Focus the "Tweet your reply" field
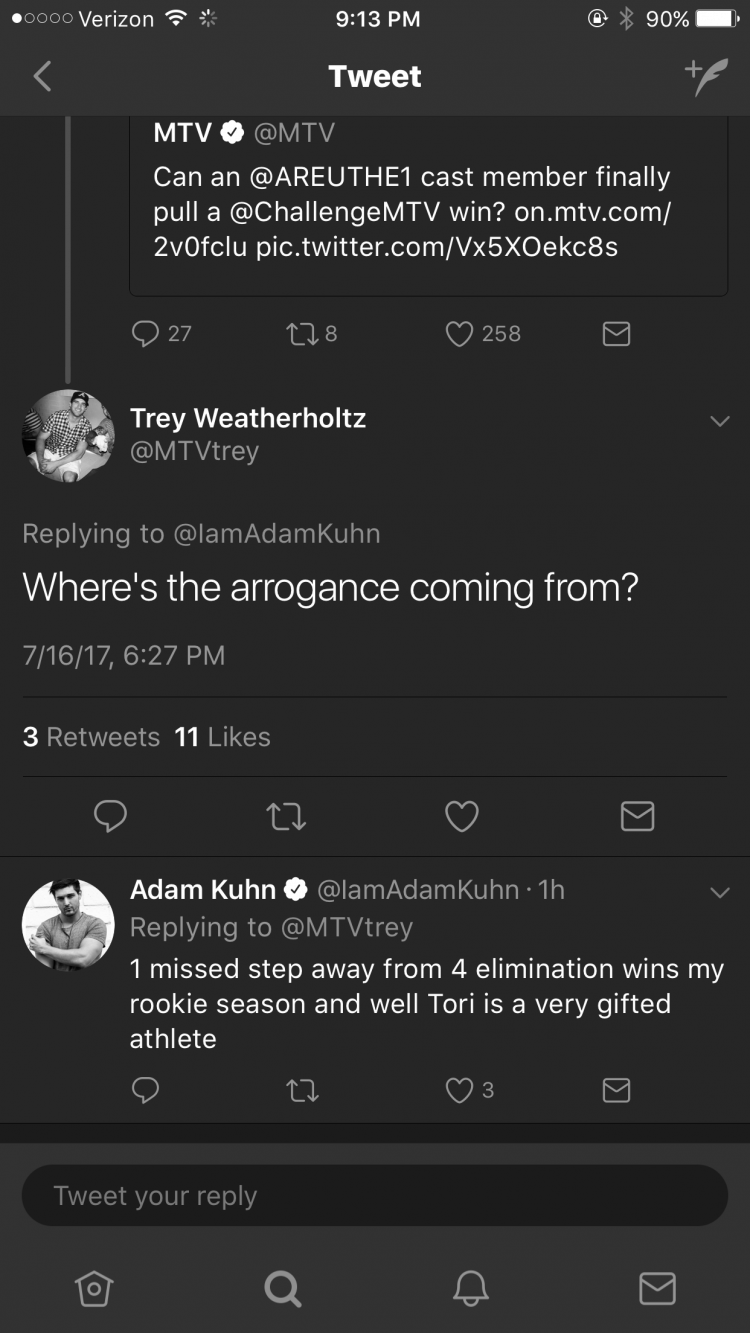This screenshot has width=750, height=1333. click(x=375, y=1196)
